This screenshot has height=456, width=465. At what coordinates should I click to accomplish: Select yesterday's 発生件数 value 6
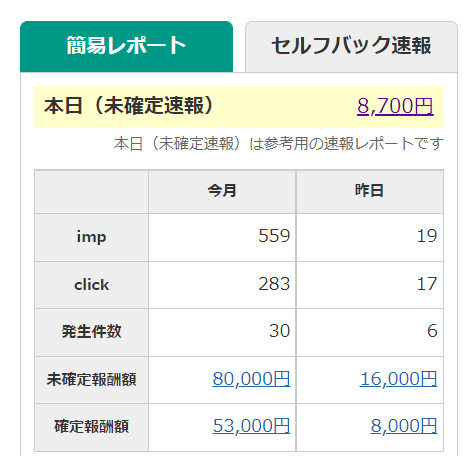432,331
